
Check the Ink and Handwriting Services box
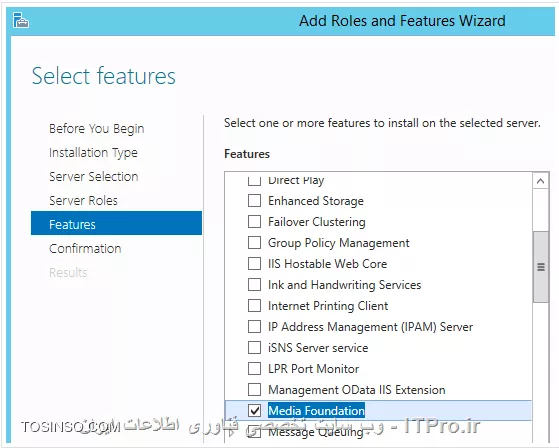pos(254,284)
